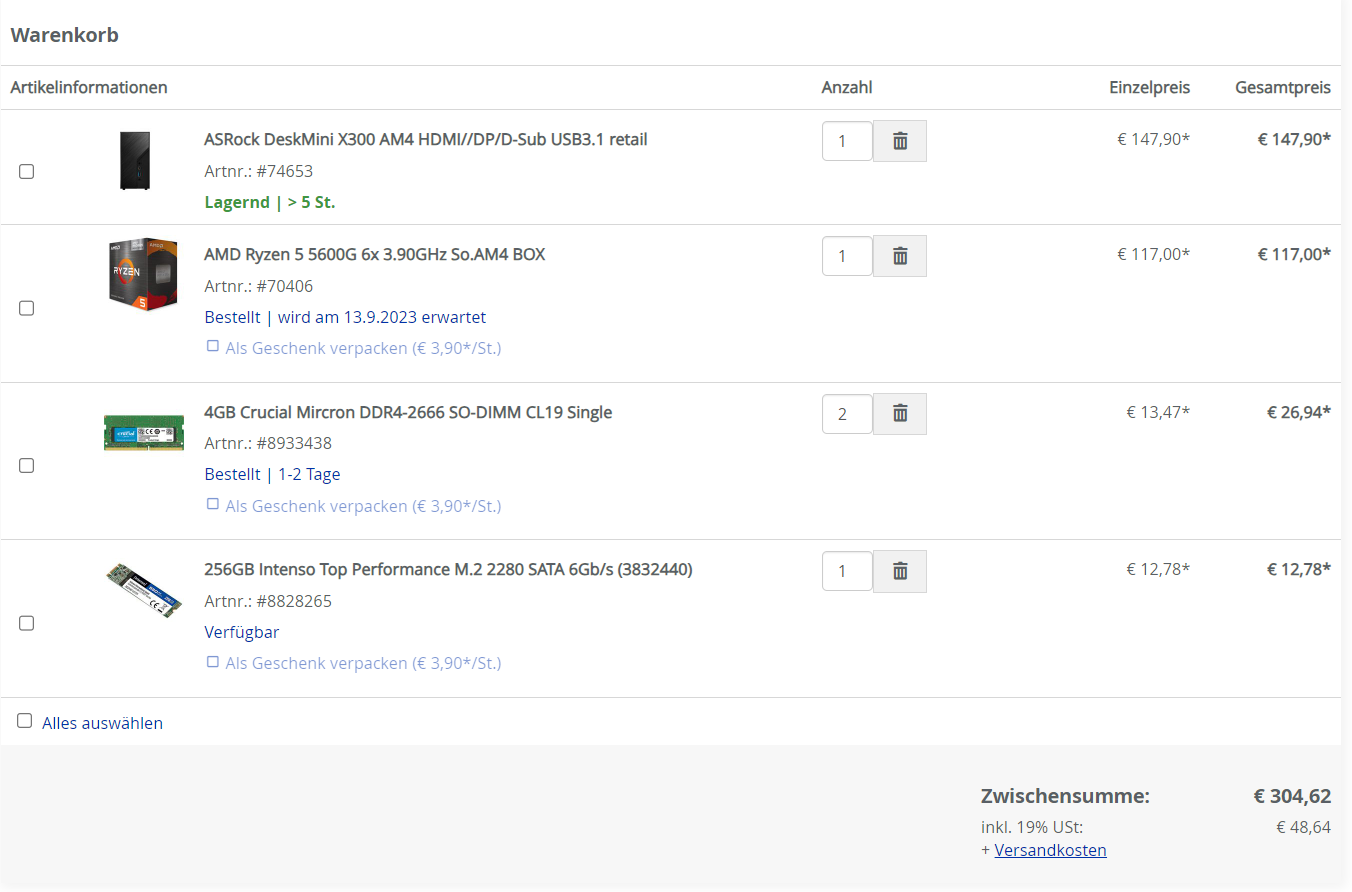The width and height of the screenshot is (1352, 892).
Task: Open the ASRock DeskMini product page
Action: 424,139
